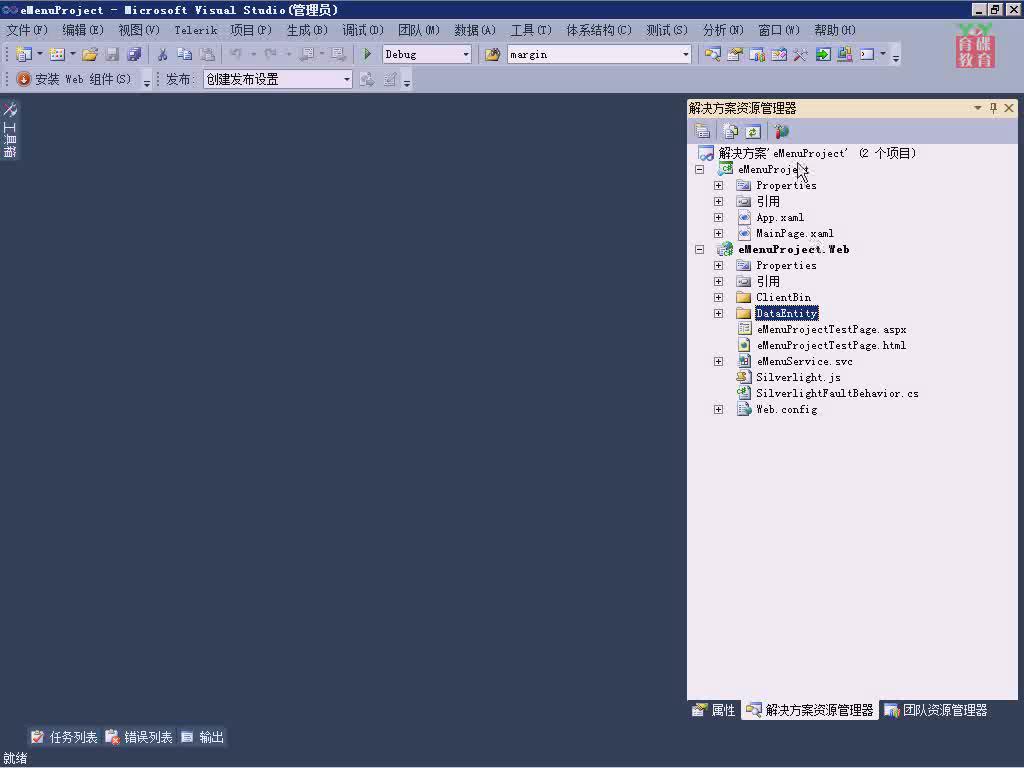Collapse the eMenuProject tree node
This screenshot has height=768, width=1024.
(x=699, y=169)
